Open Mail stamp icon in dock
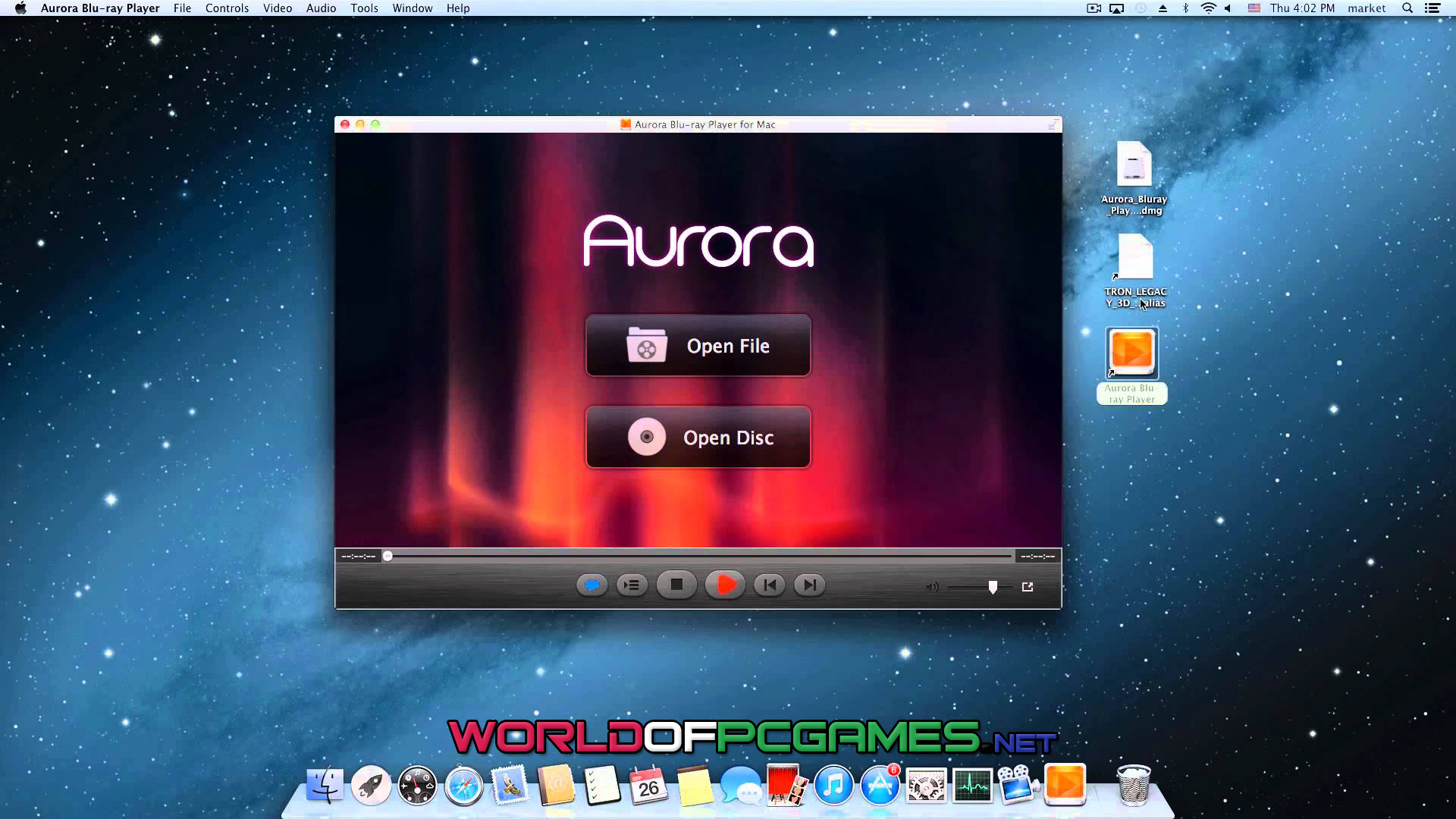Image resolution: width=1456 pixels, height=819 pixels. [510, 785]
